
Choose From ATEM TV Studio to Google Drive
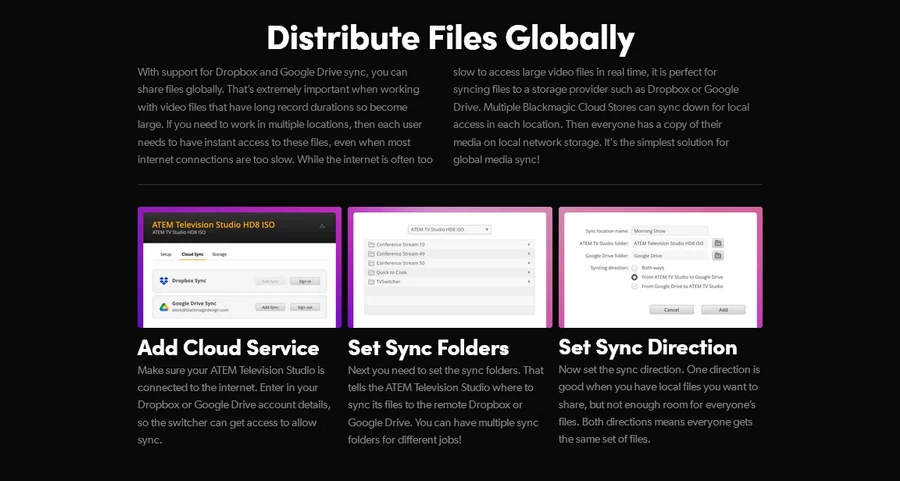pyautogui.click(x=634, y=277)
